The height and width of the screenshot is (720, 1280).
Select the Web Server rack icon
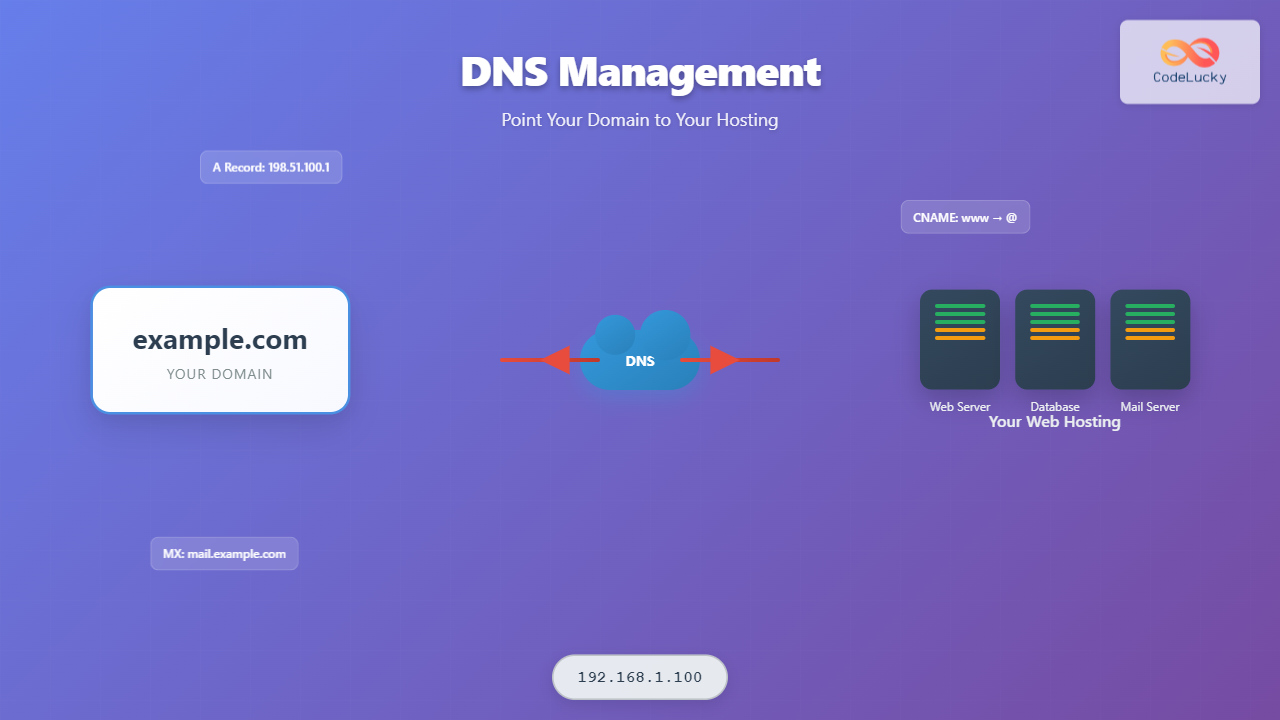click(959, 339)
